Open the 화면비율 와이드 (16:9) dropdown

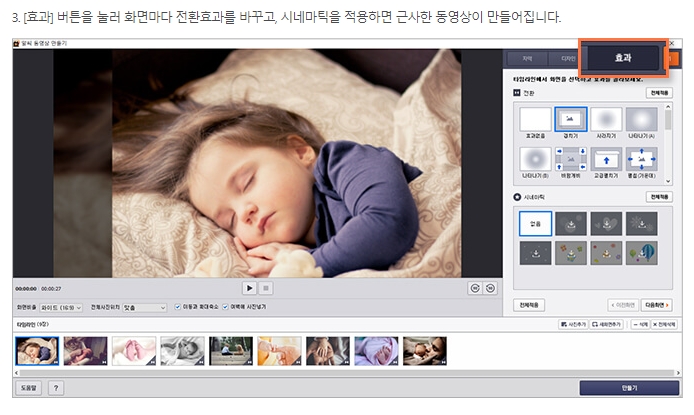coord(61,307)
